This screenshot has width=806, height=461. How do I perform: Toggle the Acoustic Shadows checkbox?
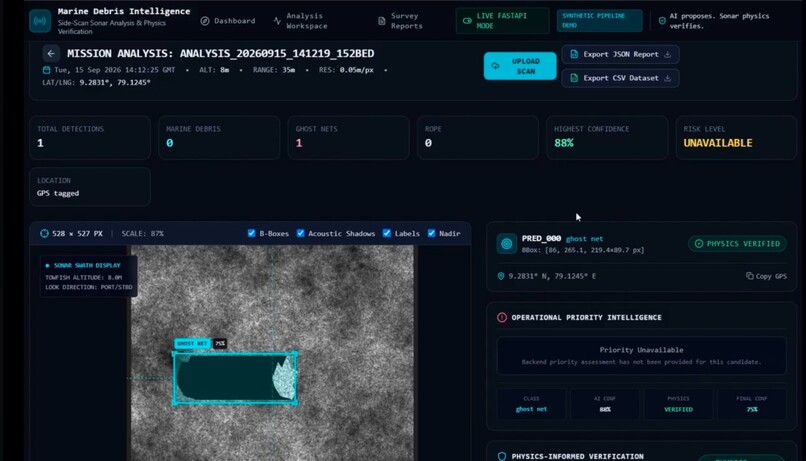point(300,233)
